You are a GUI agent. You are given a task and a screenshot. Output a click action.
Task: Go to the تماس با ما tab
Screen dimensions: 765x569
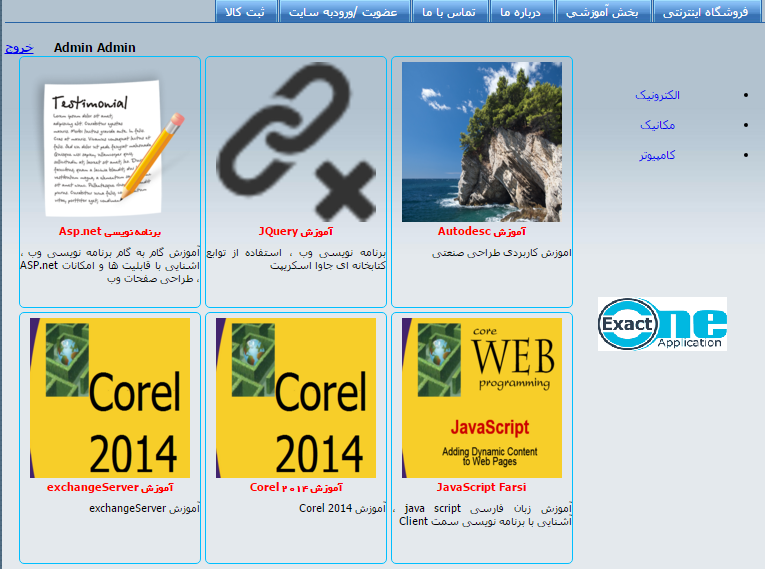tap(449, 11)
